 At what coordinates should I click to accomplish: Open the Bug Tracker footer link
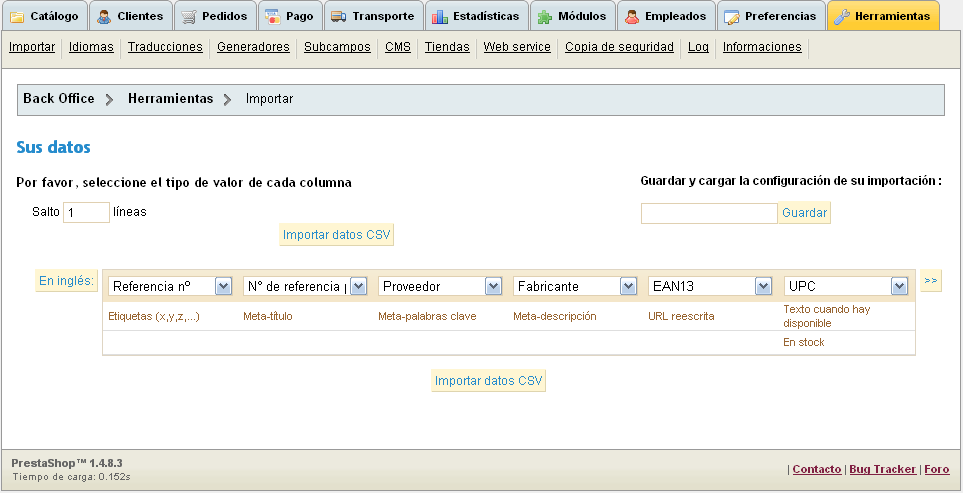(x=882, y=469)
